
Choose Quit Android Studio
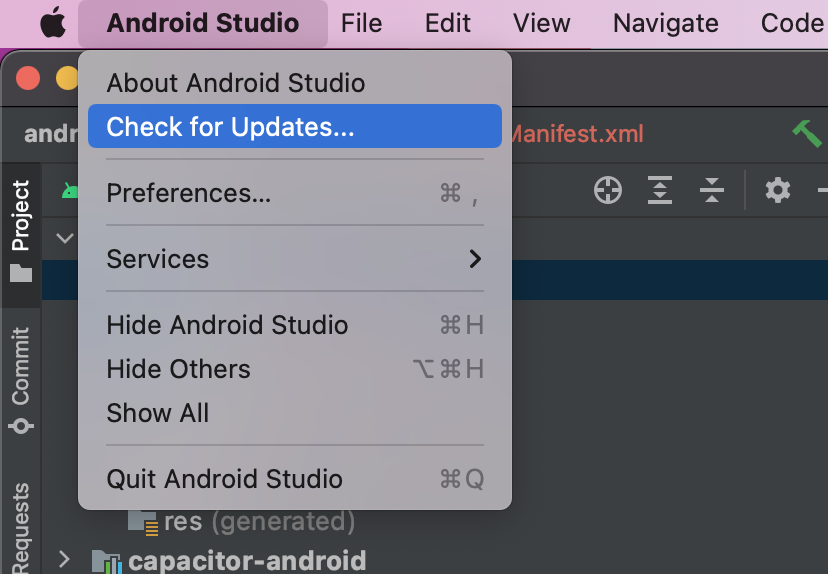[x=224, y=479]
